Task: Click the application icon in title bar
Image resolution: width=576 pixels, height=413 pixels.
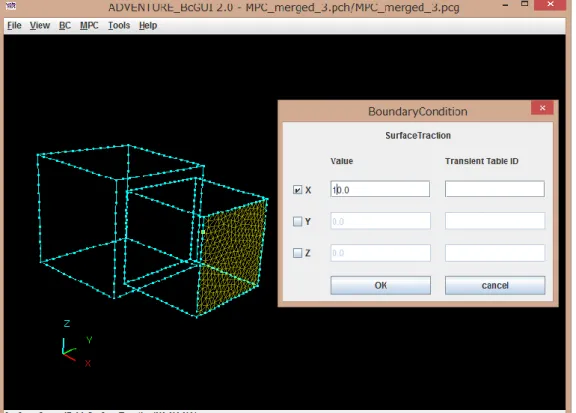Action: pyautogui.click(x=11, y=5)
